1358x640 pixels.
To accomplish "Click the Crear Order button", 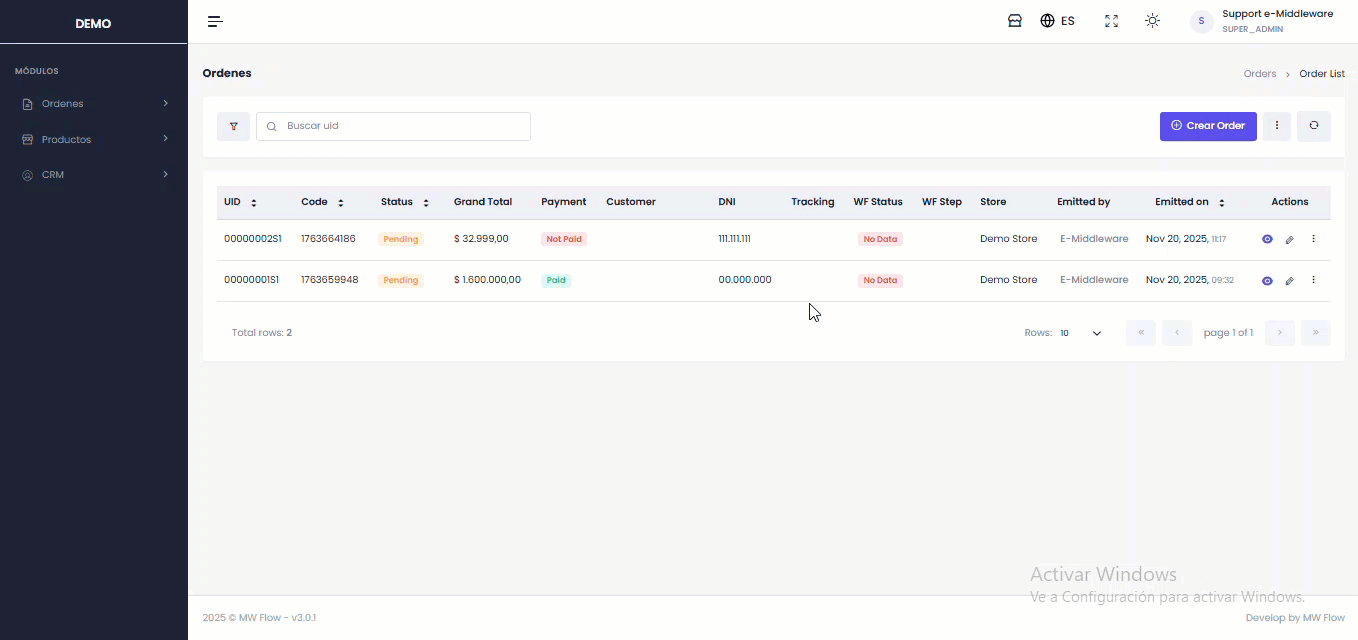I will click(x=1207, y=126).
